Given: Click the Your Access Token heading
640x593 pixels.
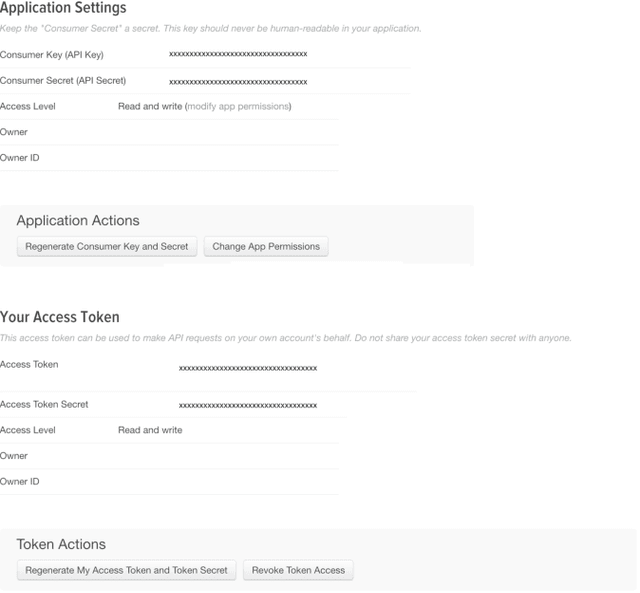Looking at the screenshot, I should coord(60,317).
